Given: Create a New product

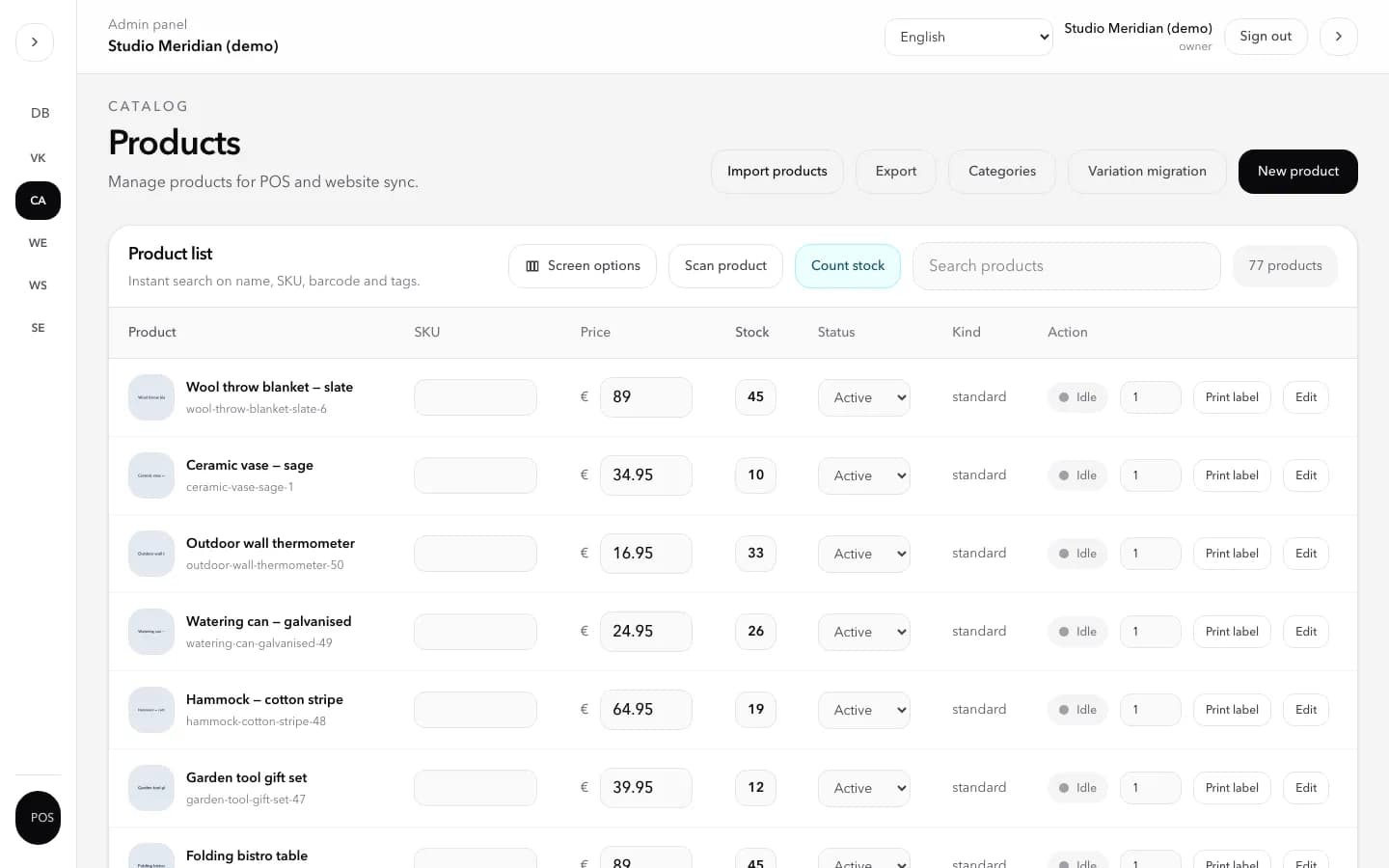Looking at the screenshot, I should point(1298,172).
